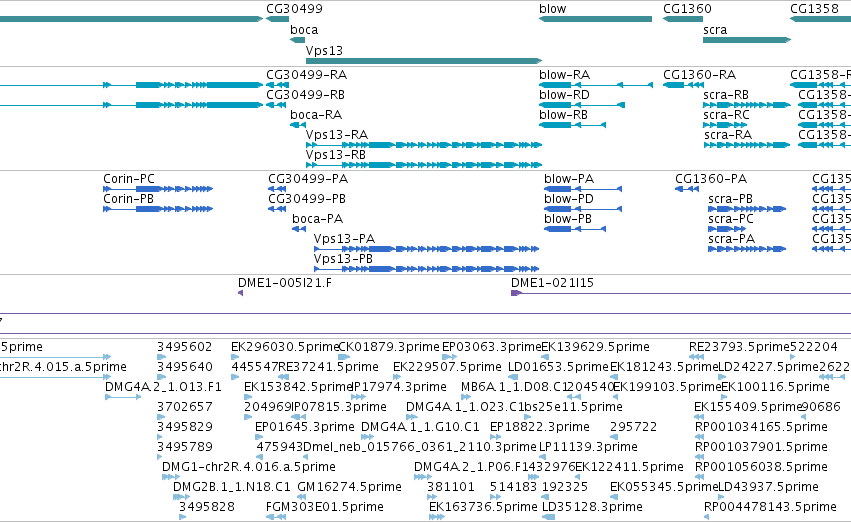Select the scra-PC protein label

(x=731, y=219)
